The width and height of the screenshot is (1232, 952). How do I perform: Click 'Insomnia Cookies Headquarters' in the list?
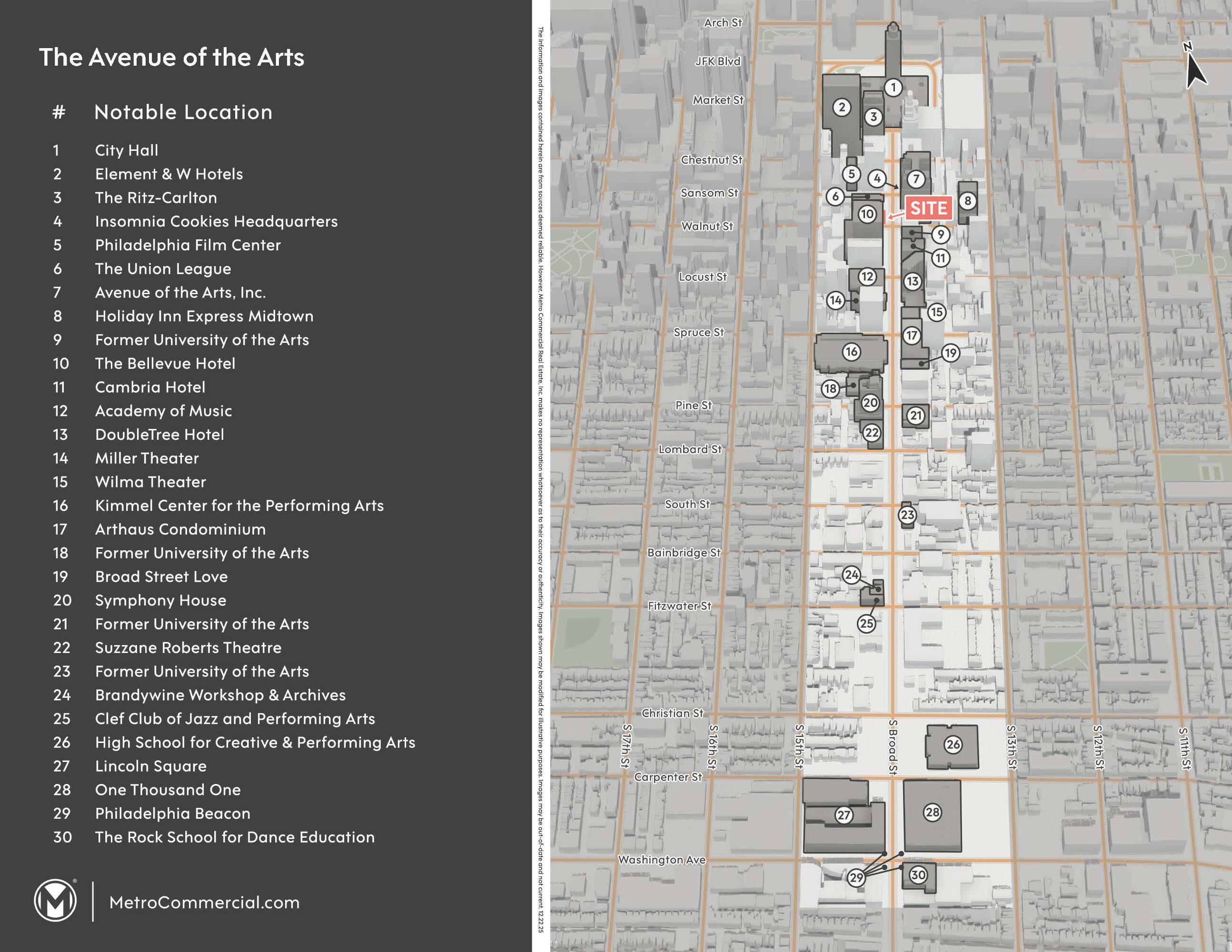[x=216, y=221]
